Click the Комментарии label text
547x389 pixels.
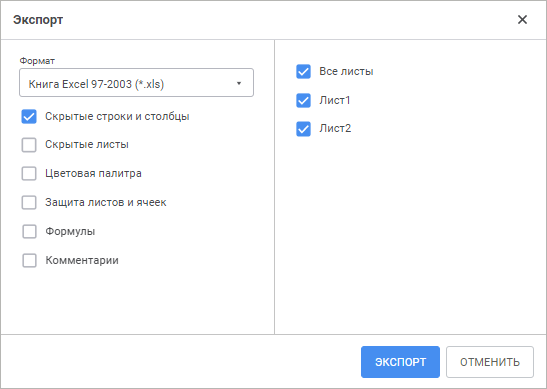coord(82,260)
